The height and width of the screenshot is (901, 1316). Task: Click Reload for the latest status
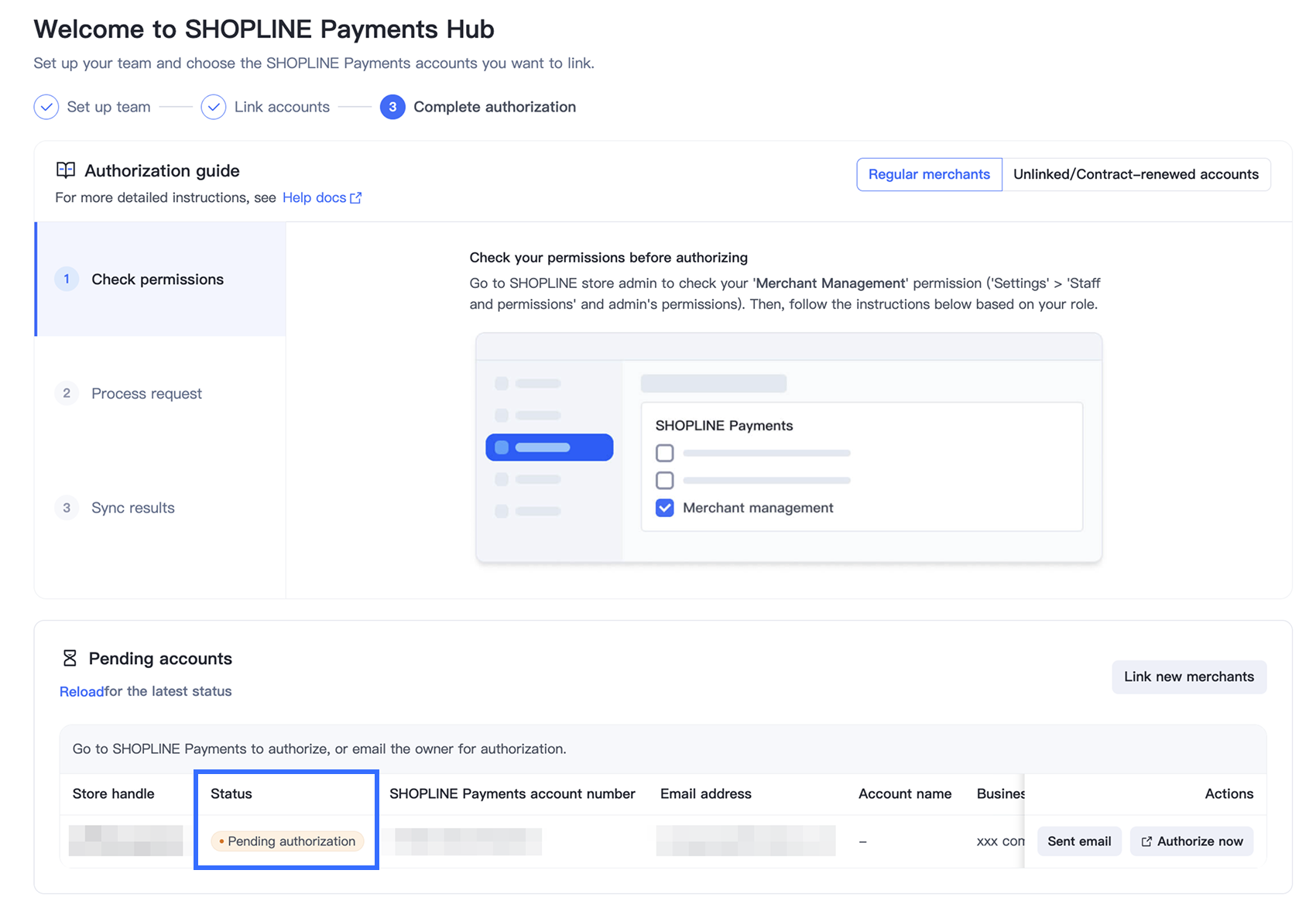(81, 691)
